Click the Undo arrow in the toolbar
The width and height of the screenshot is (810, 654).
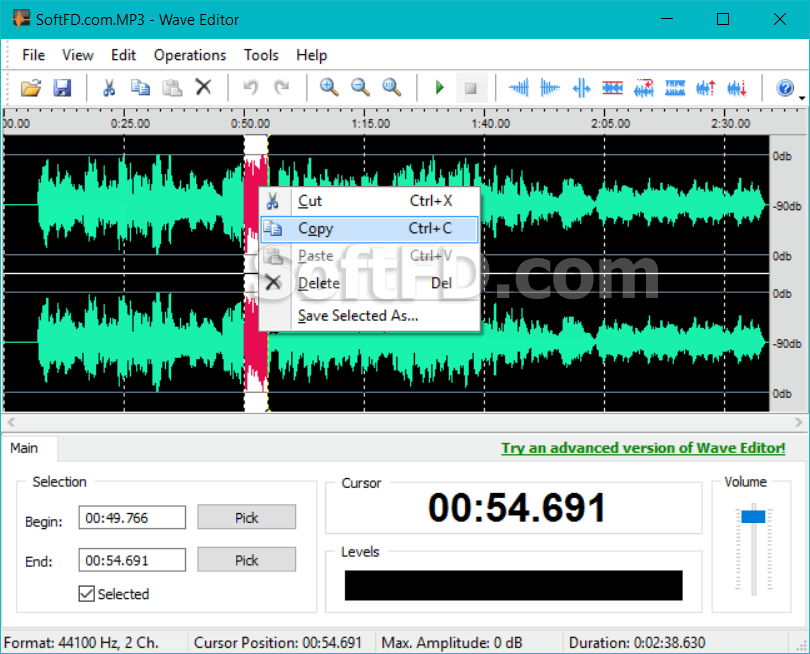pyautogui.click(x=251, y=88)
